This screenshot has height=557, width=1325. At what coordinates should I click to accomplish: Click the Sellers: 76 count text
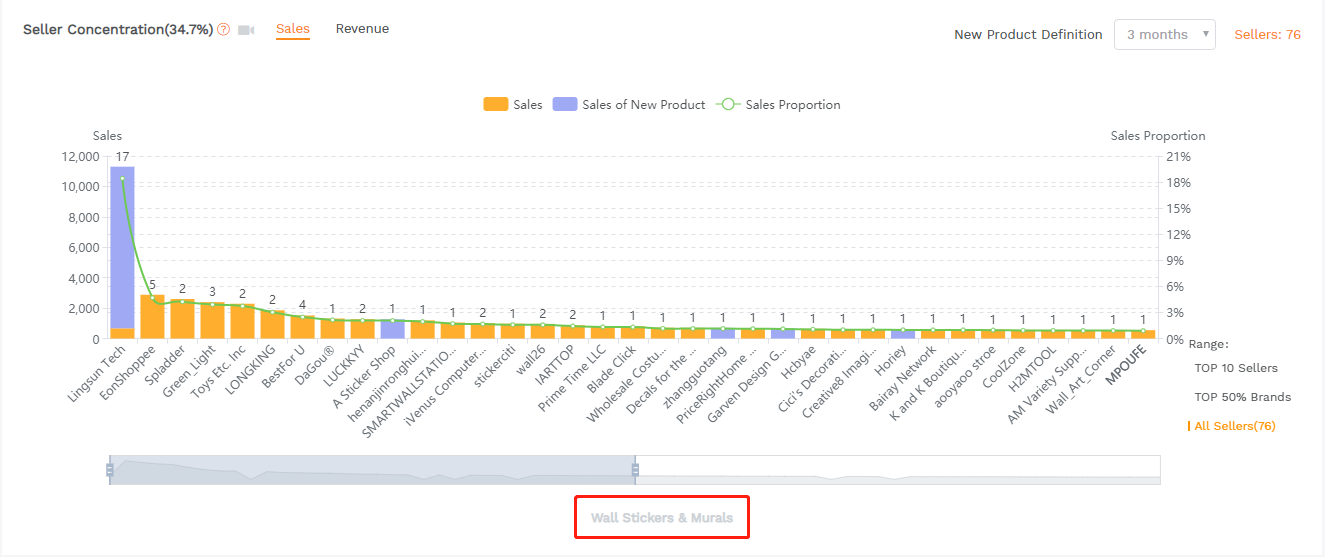pos(1267,34)
